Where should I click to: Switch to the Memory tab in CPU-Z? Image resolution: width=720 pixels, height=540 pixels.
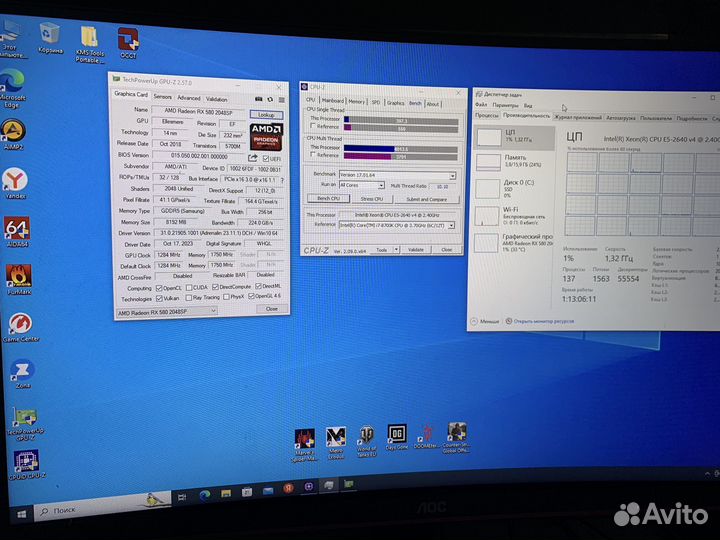[356, 101]
